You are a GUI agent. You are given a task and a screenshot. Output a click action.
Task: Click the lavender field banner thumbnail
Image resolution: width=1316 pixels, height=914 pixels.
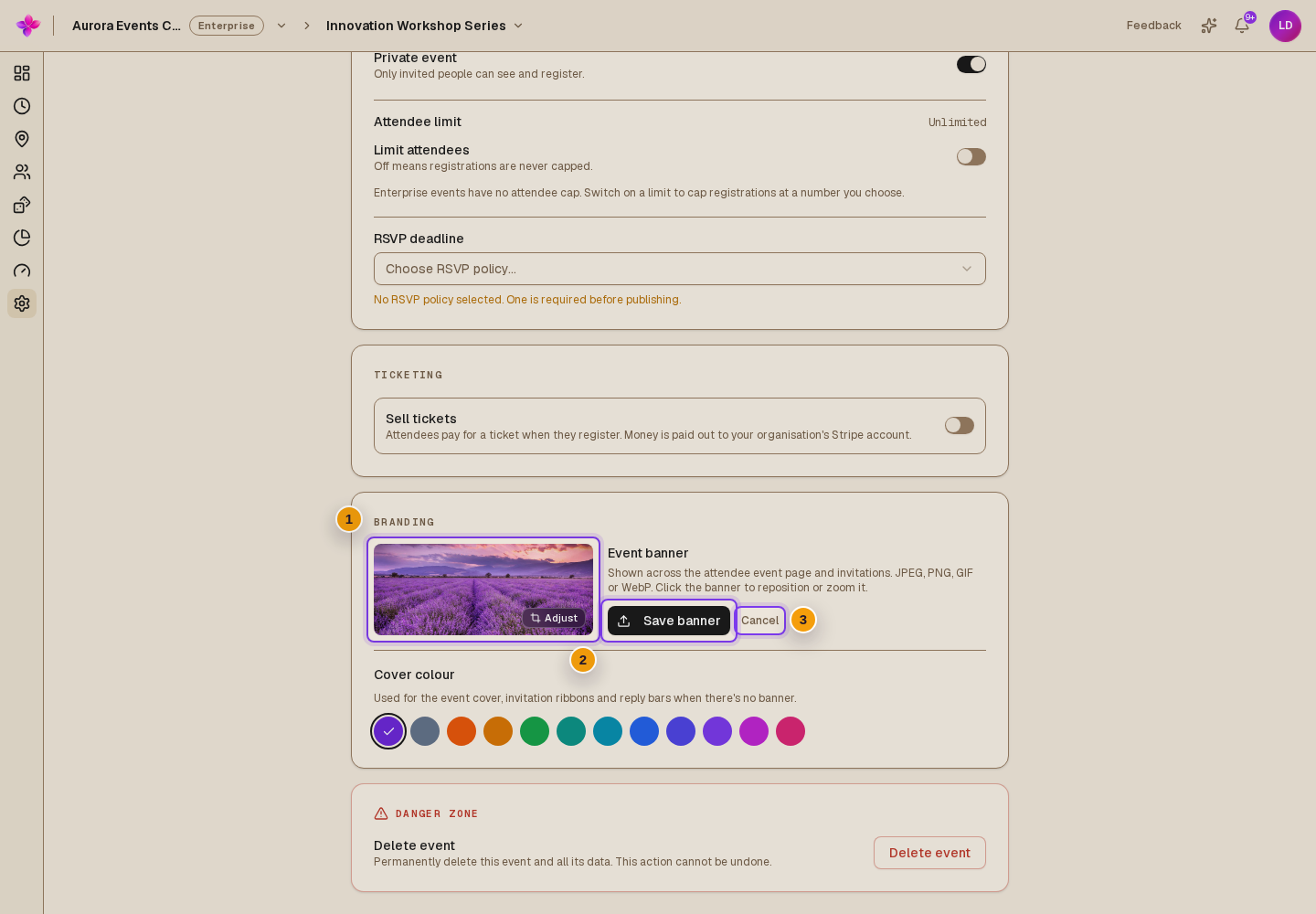(x=483, y=590)
